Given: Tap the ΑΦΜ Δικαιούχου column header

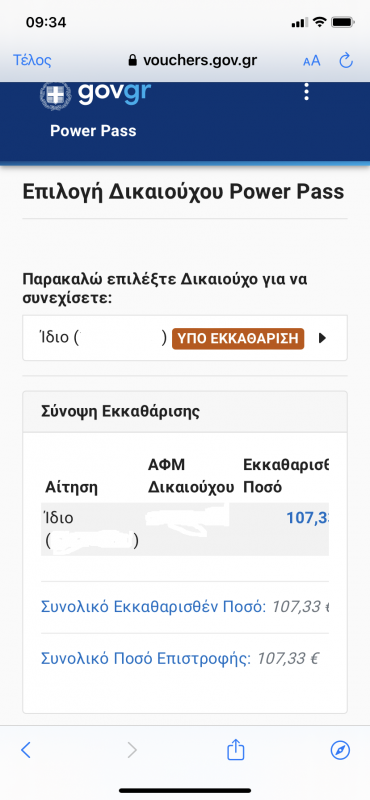Looking at the screenshot, I should click(x=190, y=476).
